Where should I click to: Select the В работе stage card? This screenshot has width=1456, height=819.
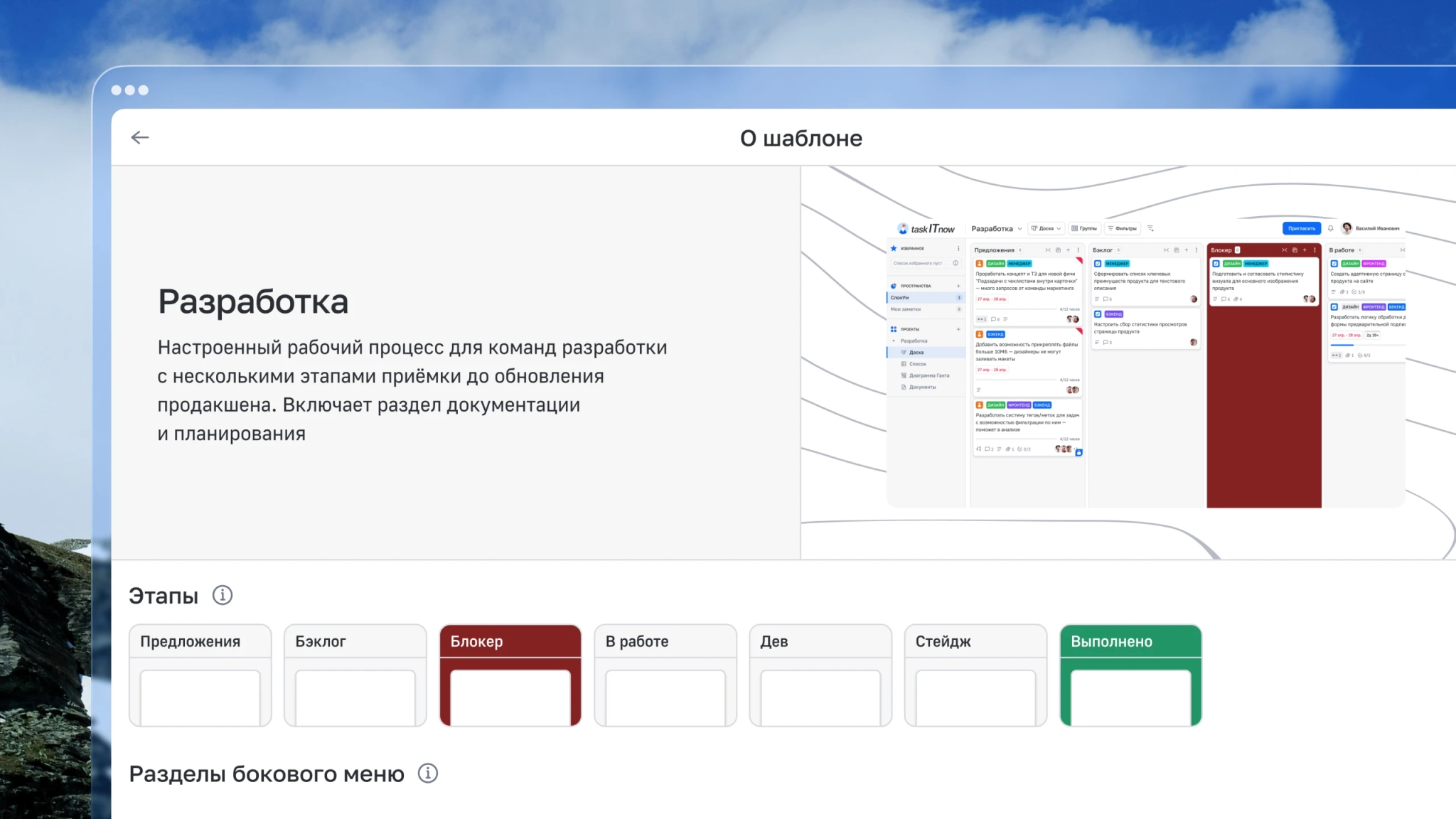pos(665,675)
